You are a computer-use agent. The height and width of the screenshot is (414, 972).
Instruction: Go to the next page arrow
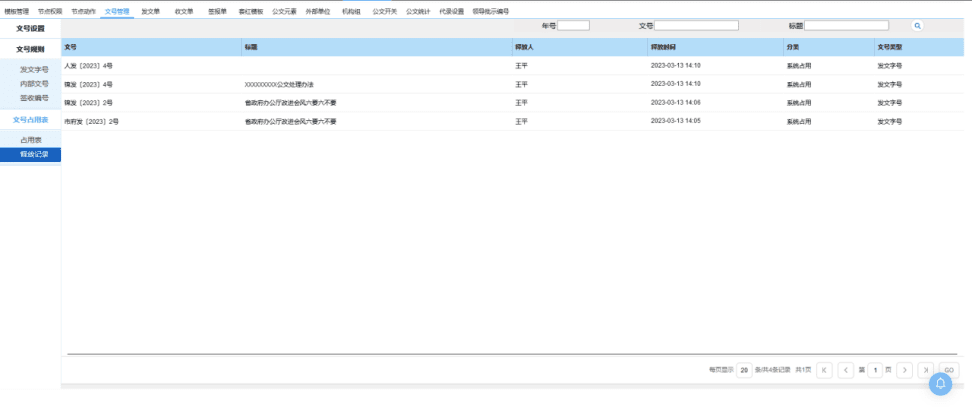coord(904,370)
